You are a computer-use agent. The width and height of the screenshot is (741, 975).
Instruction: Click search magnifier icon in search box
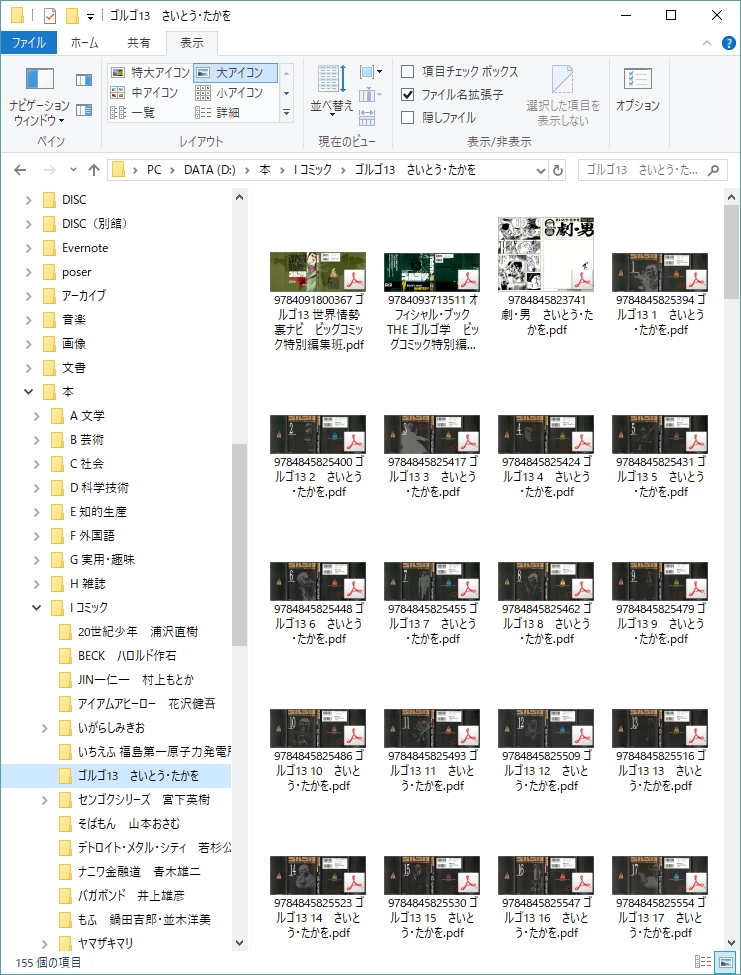(714, 170)
